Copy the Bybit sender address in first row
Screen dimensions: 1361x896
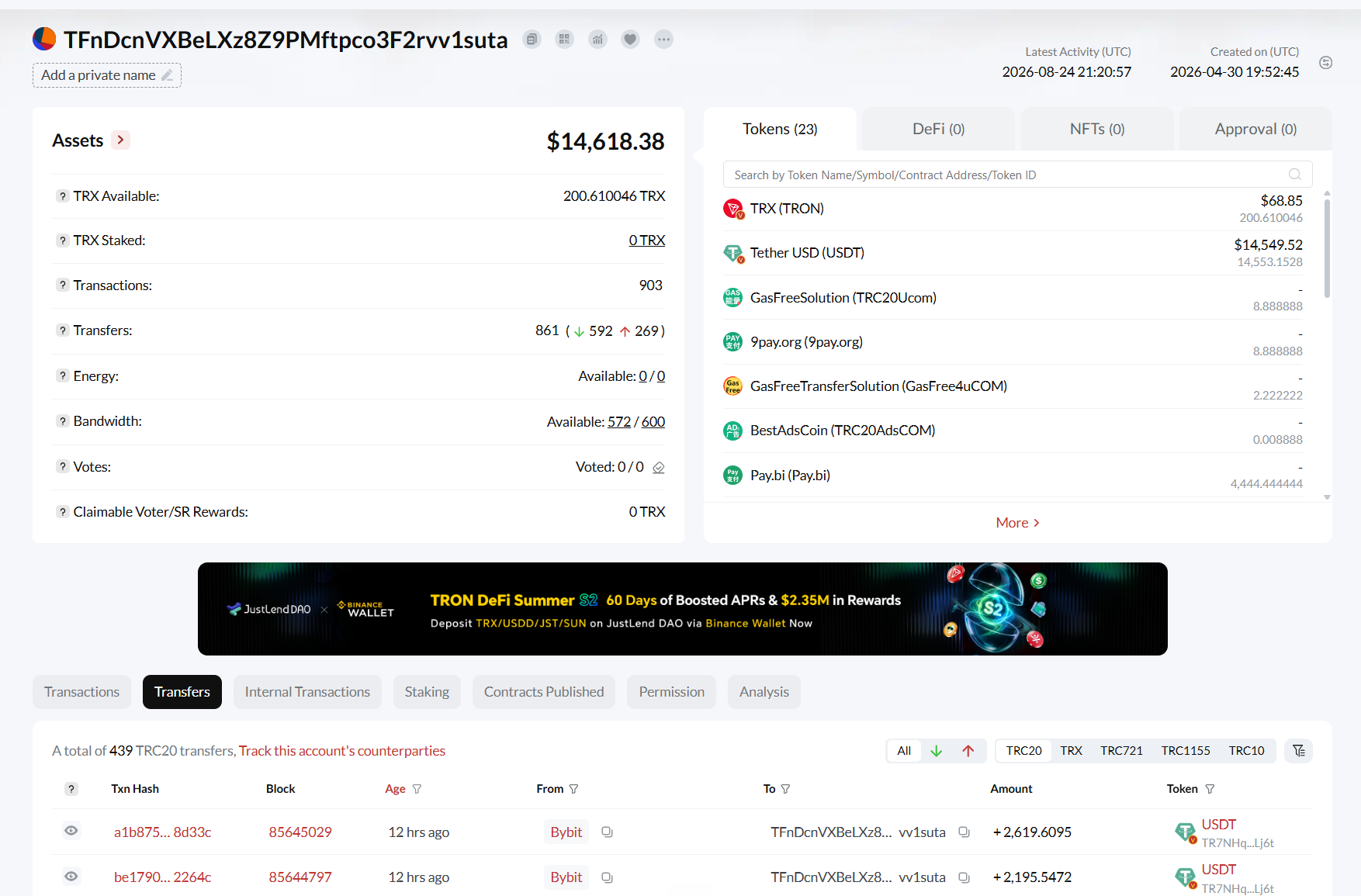607,832
